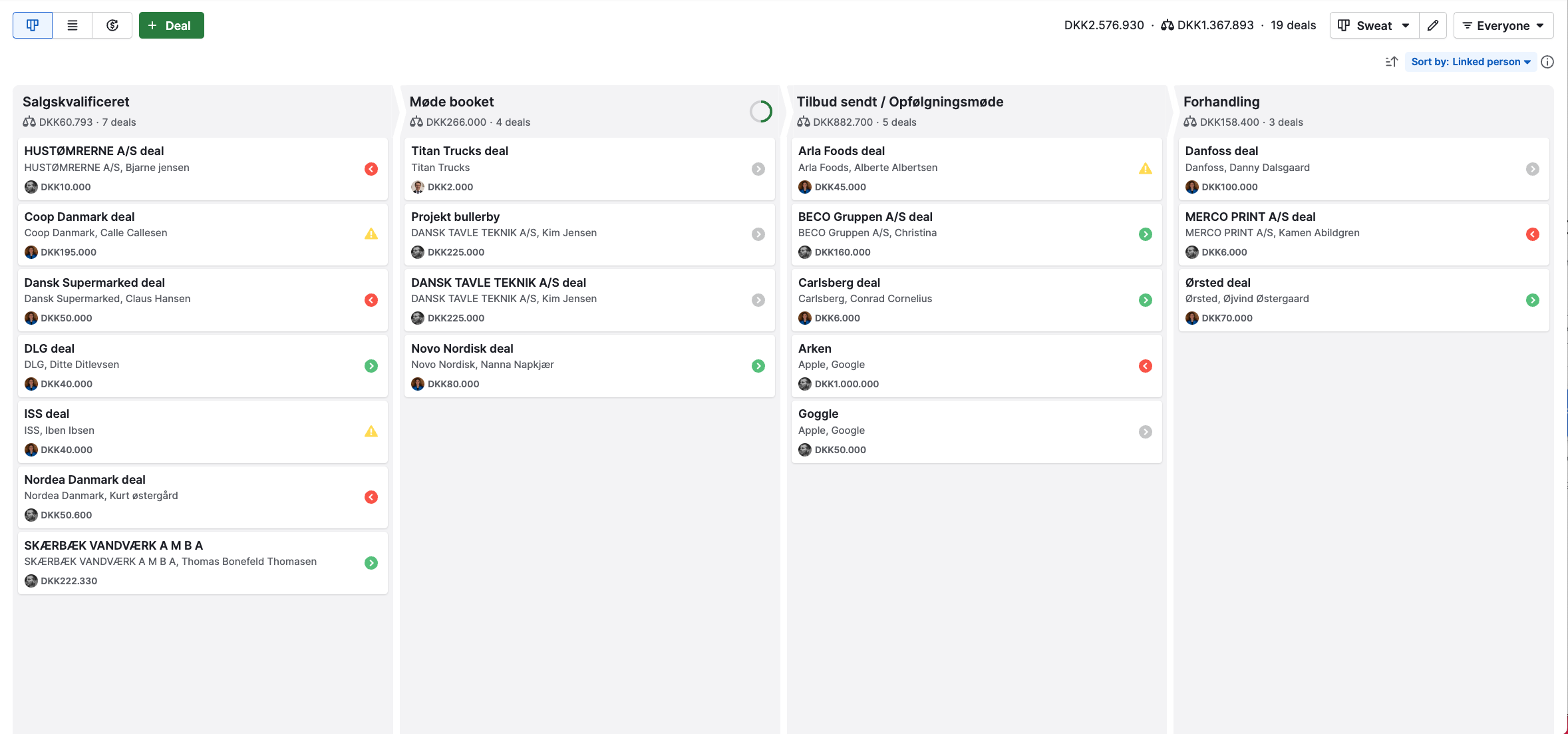This screenshot has width=1568, height=734.
Task: Click gray activity icon on Titan Trucks deal
Action: click(x=758, y=169)
